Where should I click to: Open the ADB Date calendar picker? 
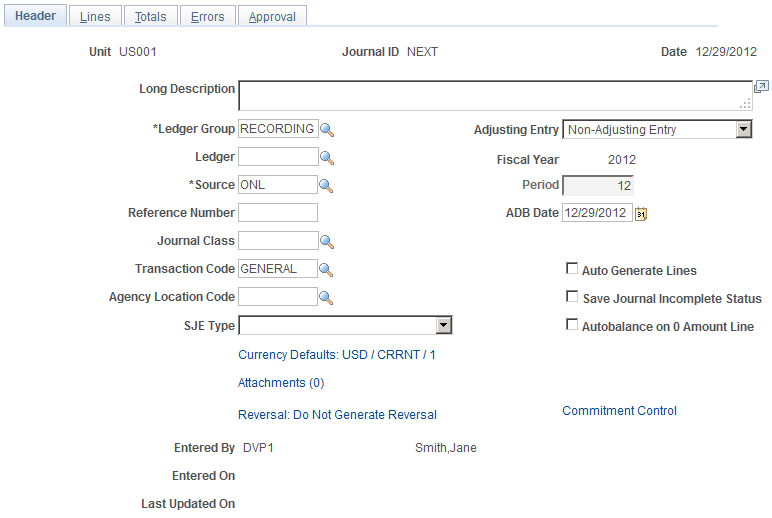click(641, 214)
